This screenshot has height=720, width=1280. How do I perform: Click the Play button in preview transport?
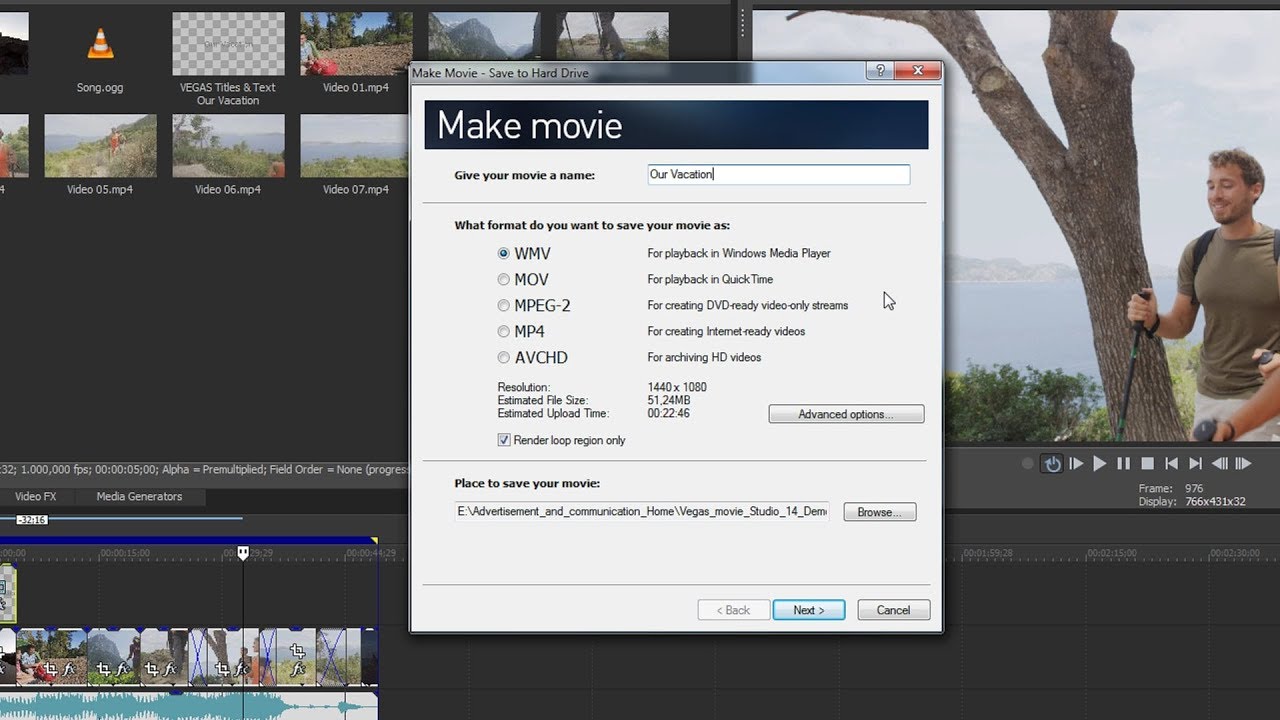tap(1100, 464)
